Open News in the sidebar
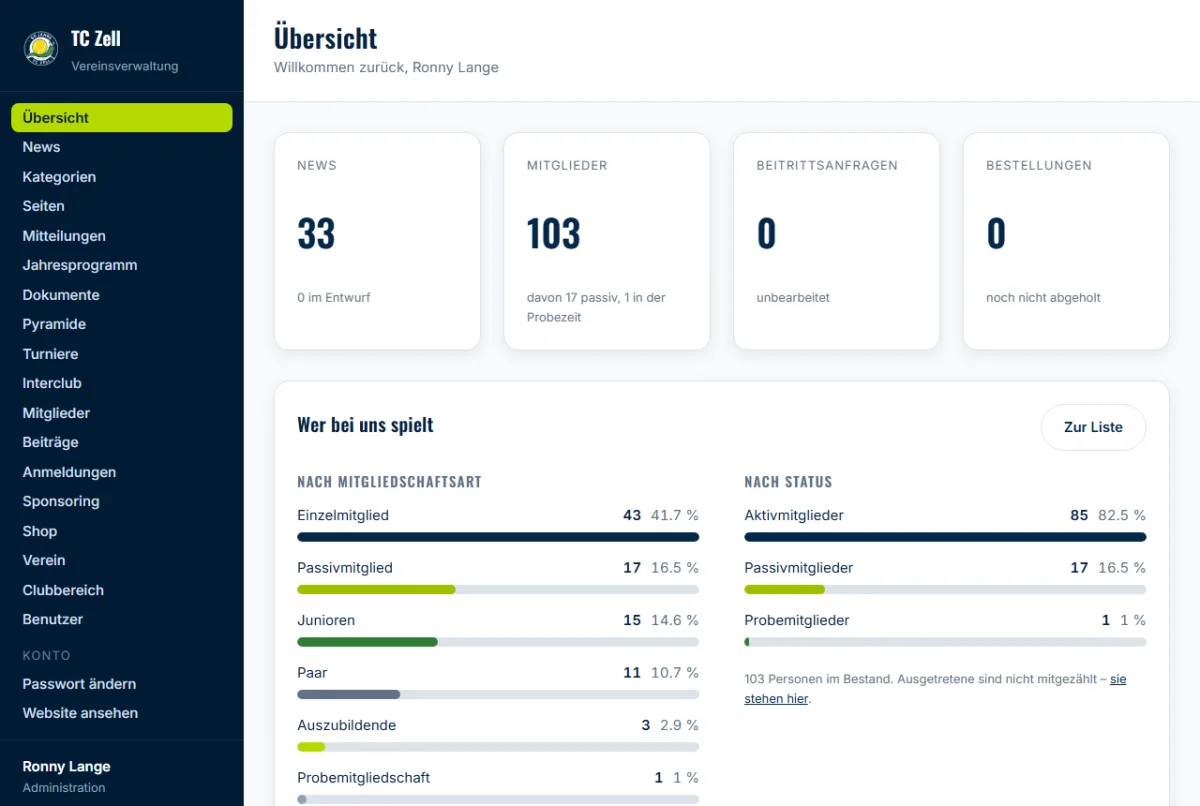 pos(121,147)
